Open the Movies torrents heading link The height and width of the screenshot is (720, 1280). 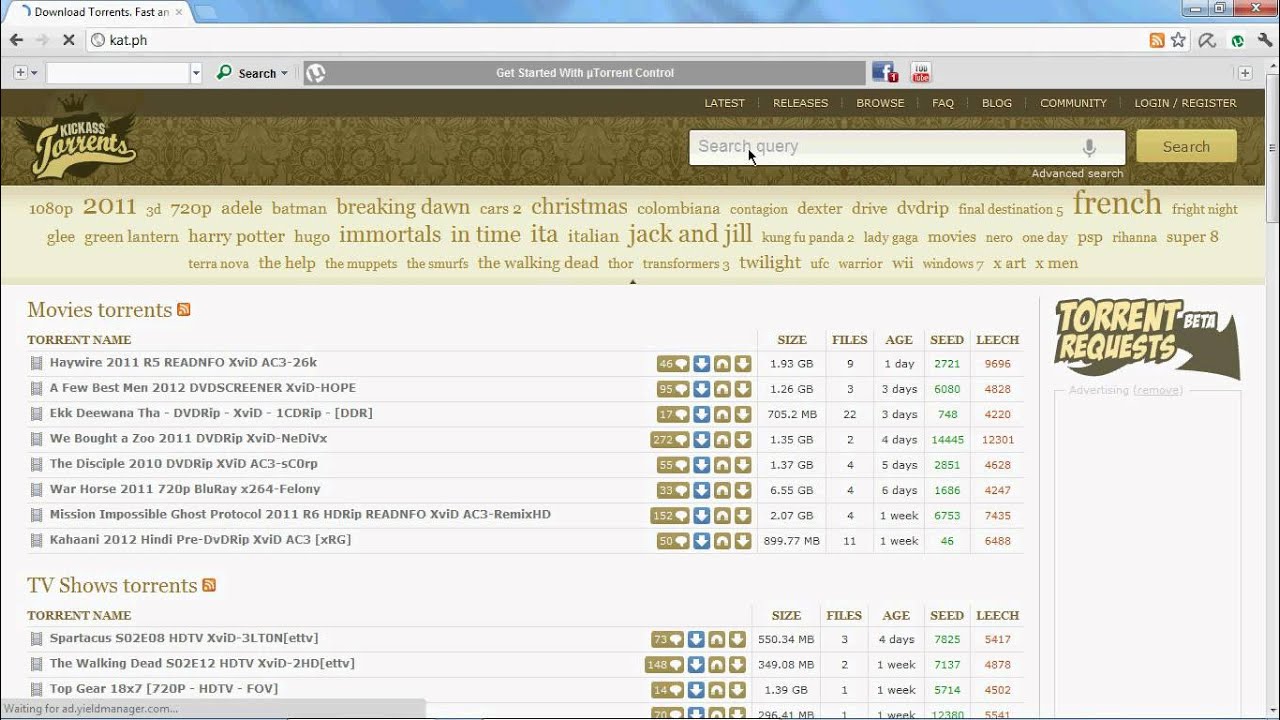click(x=100, y=310)
